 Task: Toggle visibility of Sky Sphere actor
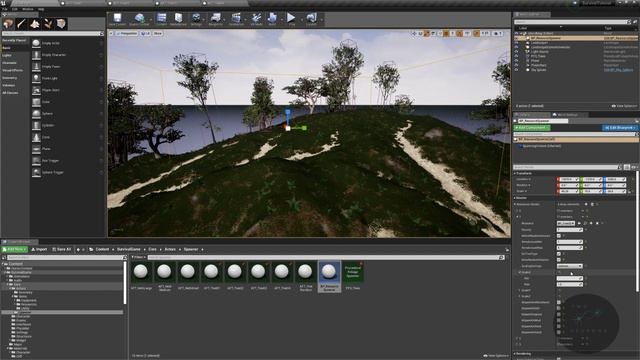tap(516, 70)
